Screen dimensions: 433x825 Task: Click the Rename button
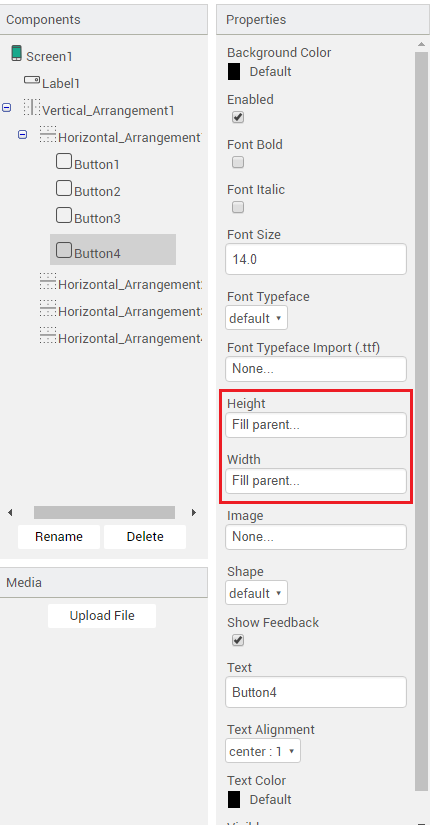pos(59,537)
